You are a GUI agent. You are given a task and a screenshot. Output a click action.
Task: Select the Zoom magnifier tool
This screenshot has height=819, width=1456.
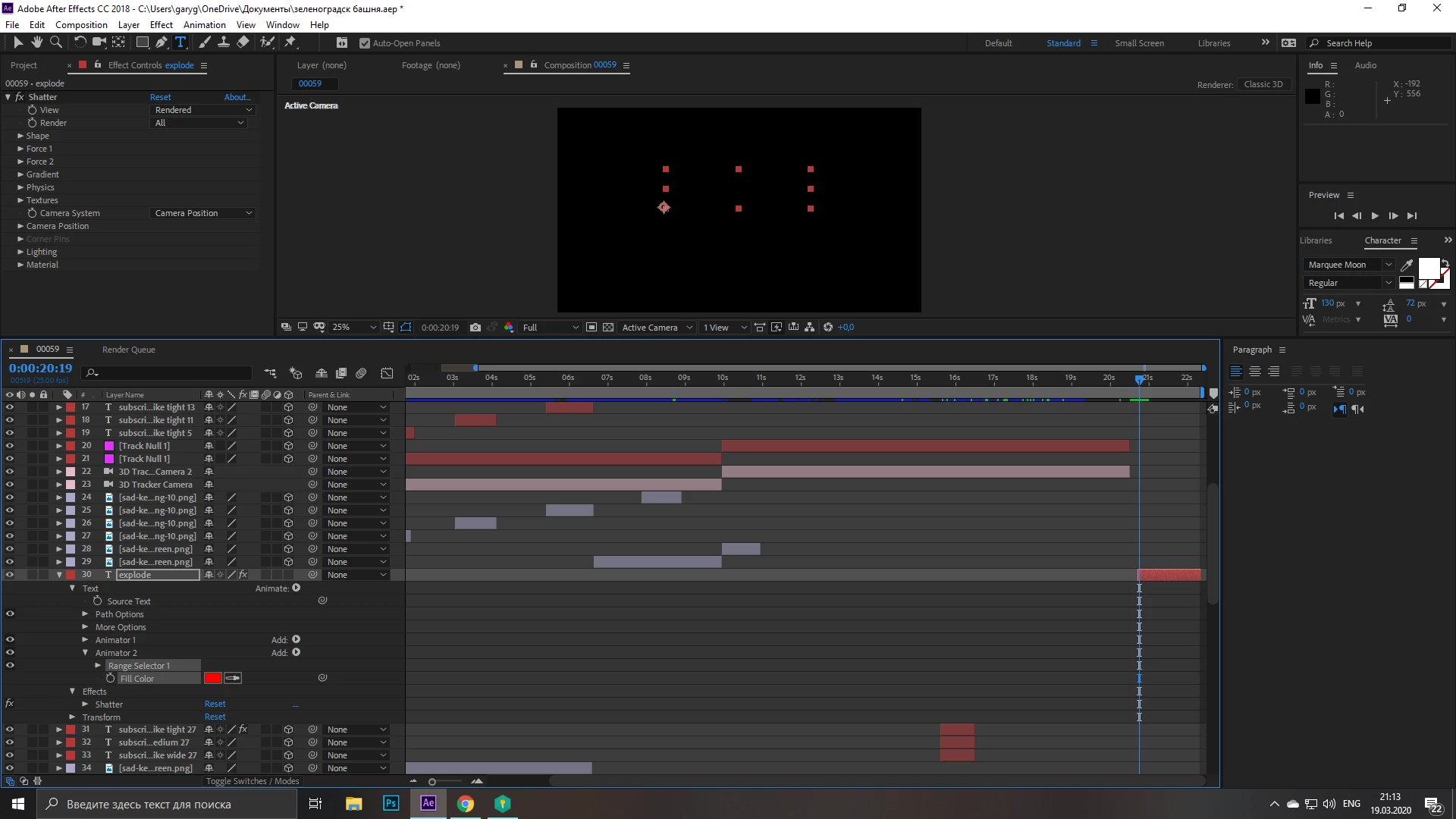click(x=55, y=42)
